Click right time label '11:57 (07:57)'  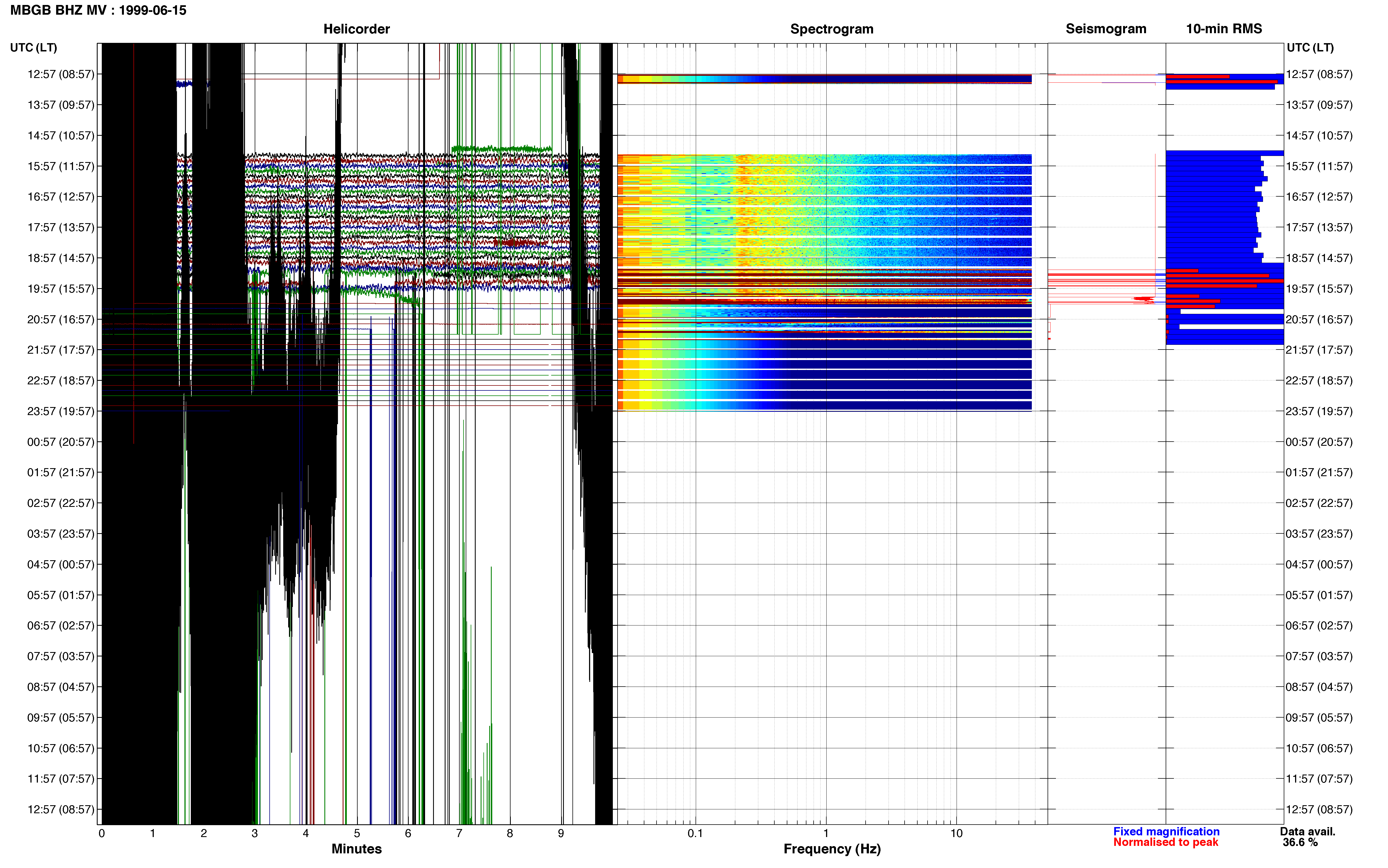(1319, 778)
